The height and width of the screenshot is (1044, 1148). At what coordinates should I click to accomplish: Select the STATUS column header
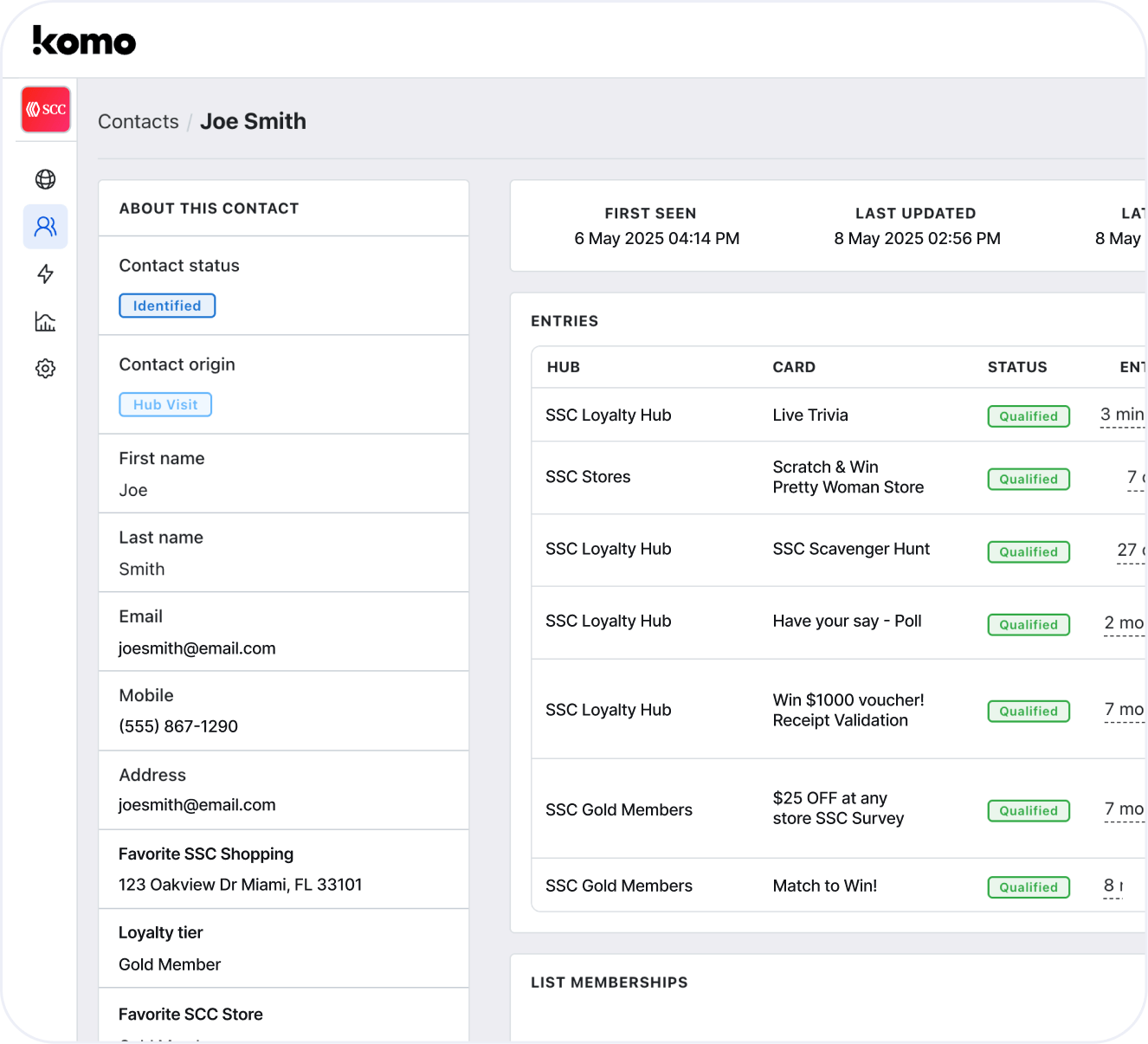click(x=1017, y=367)
